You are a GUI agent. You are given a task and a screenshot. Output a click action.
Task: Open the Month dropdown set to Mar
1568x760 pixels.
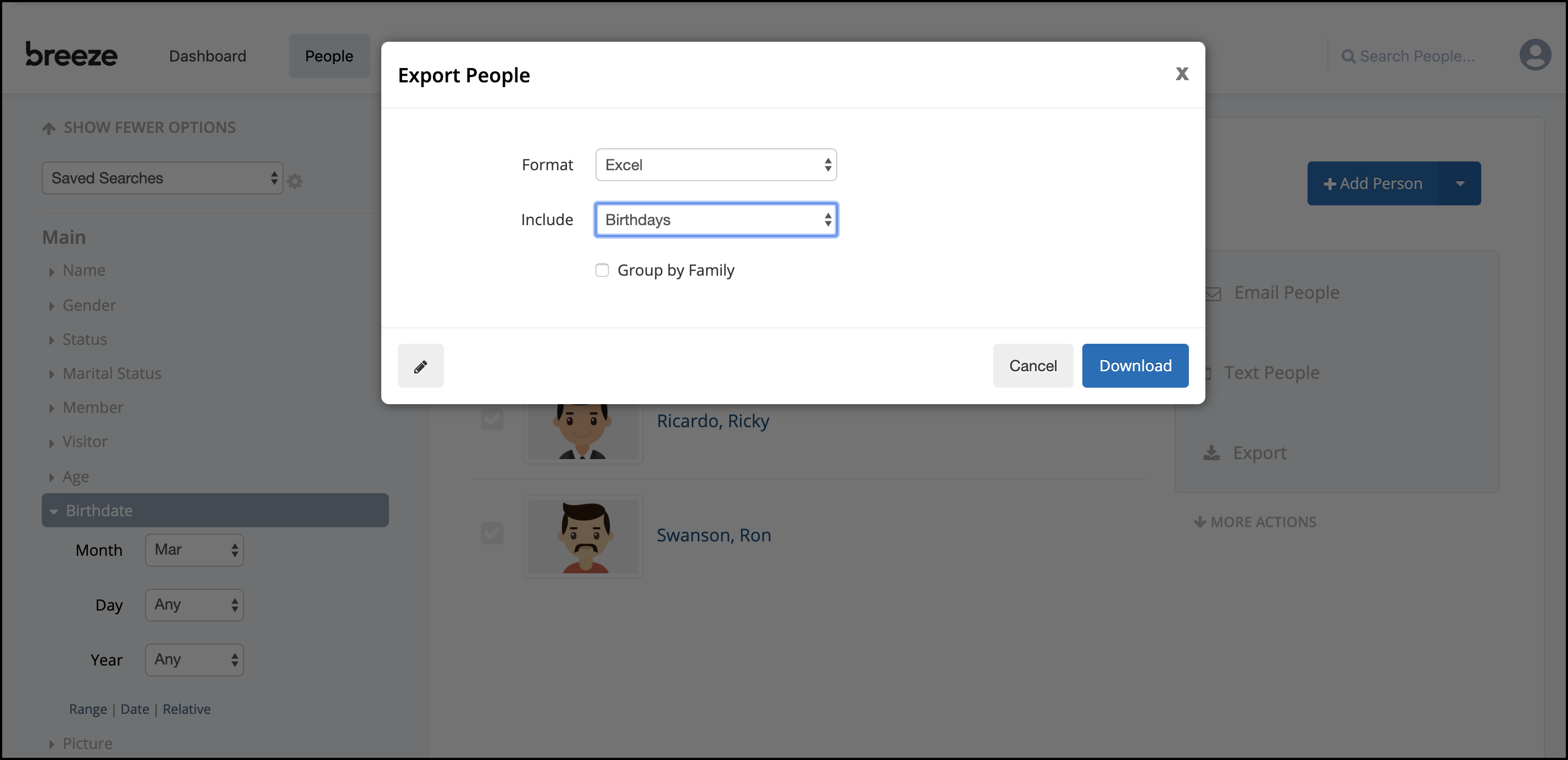click(194, 550)
